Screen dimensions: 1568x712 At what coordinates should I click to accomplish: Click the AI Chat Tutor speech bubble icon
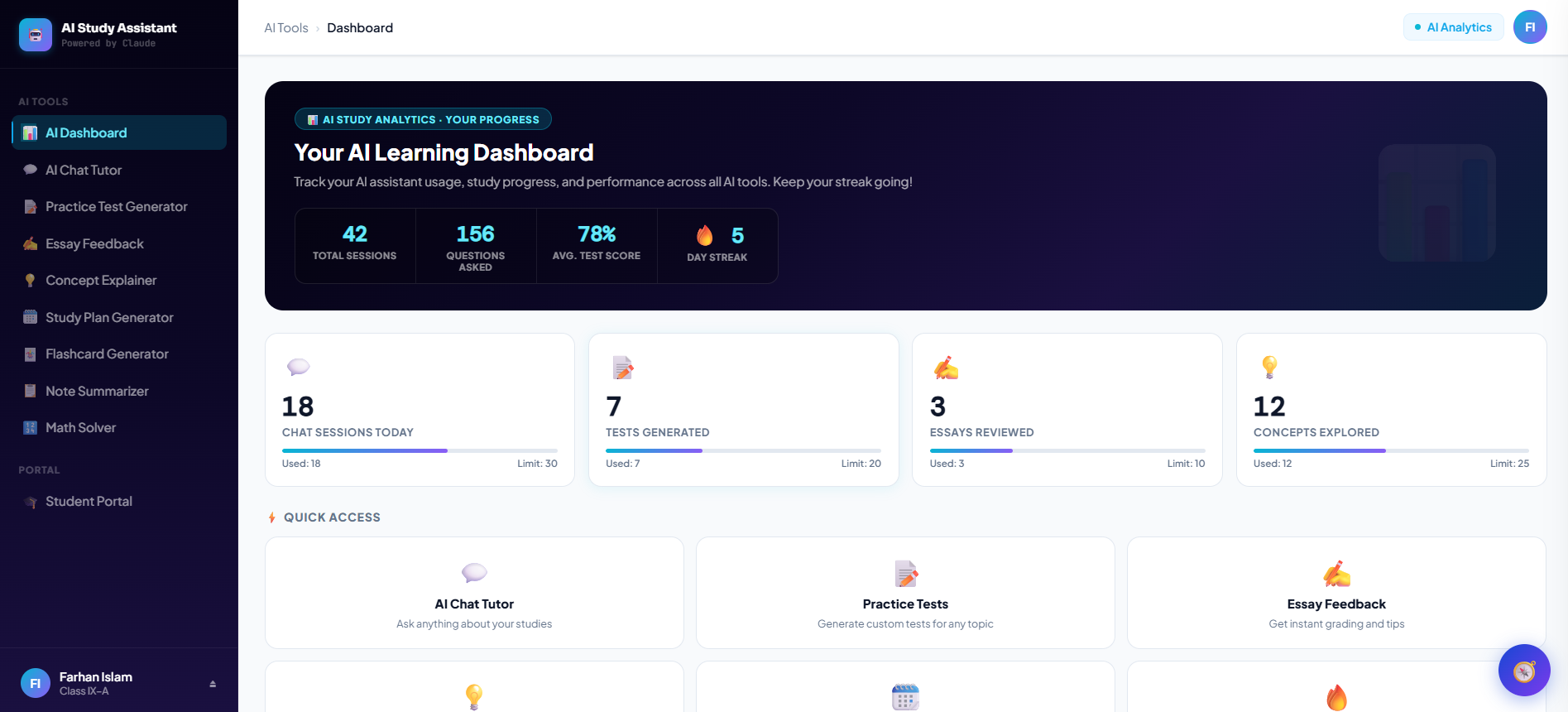point(31,170)
